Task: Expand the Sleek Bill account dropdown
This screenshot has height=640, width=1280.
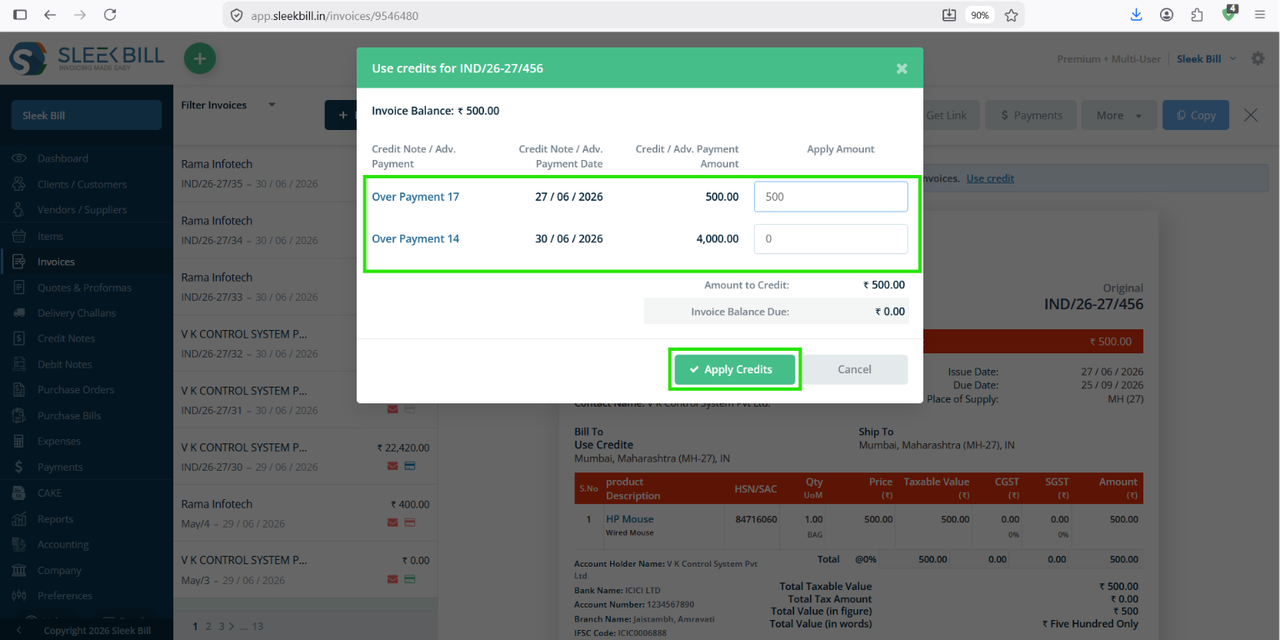Action: pyautogui.click(x=1206, y=59)
